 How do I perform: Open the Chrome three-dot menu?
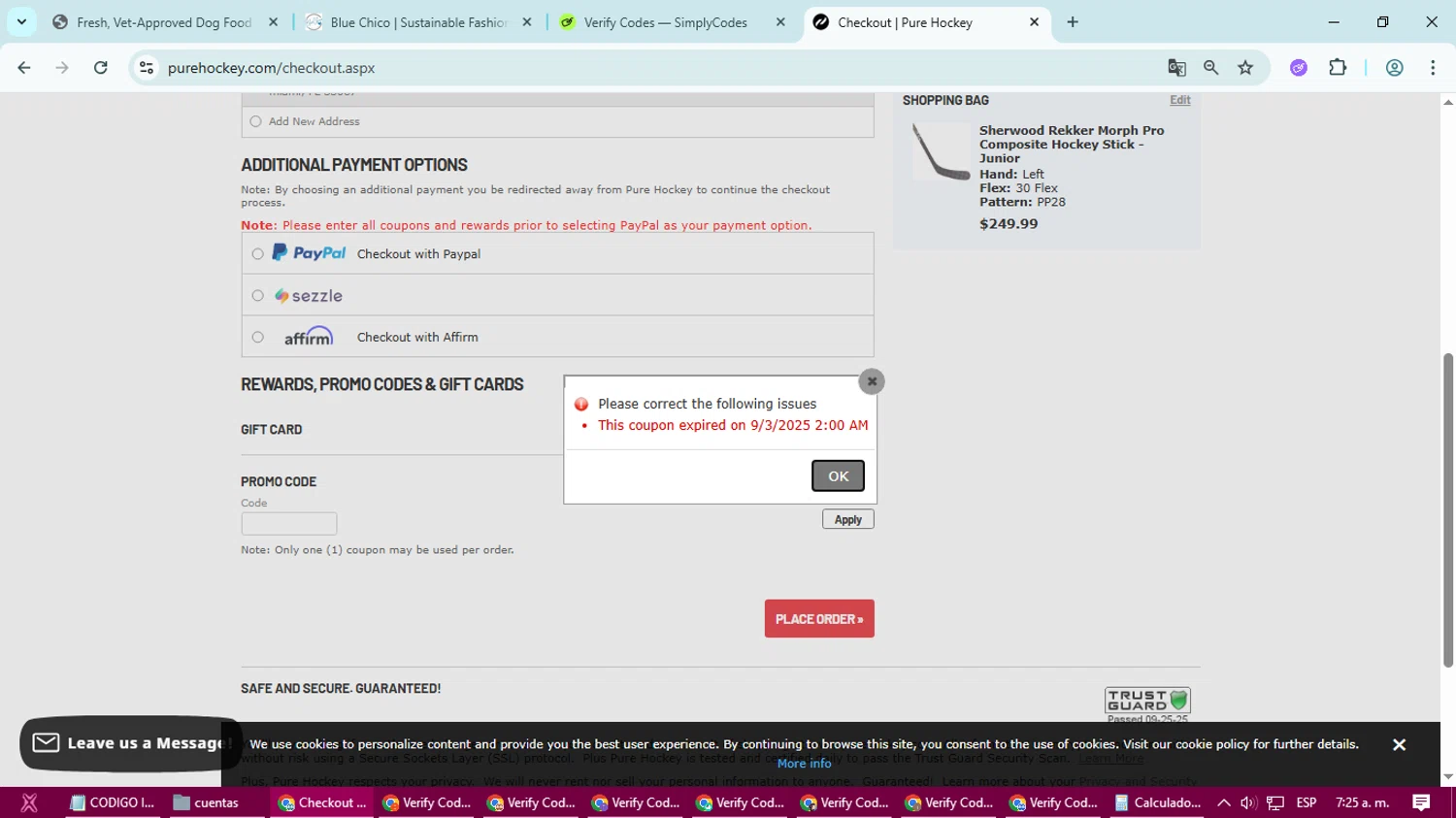(x=1433, y=68)
